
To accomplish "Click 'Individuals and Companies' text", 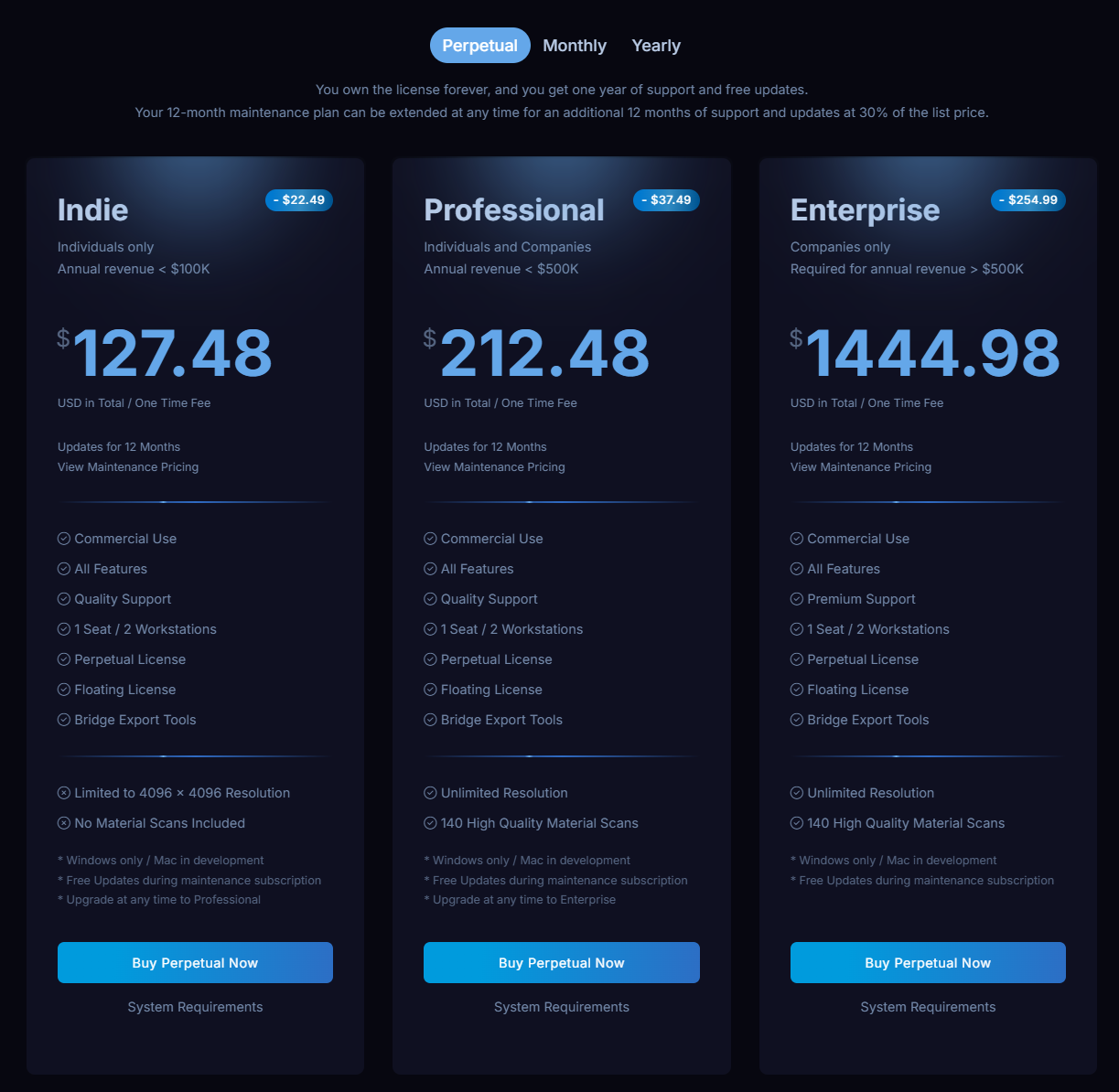I will 508,247.
